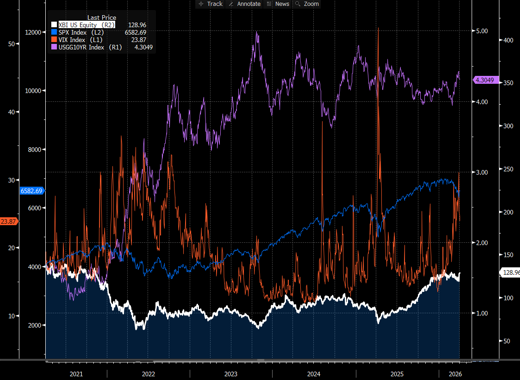Viewport: 520px width, 381px height.
Task: Click the Last Price legend header
Action: [102, 17]
